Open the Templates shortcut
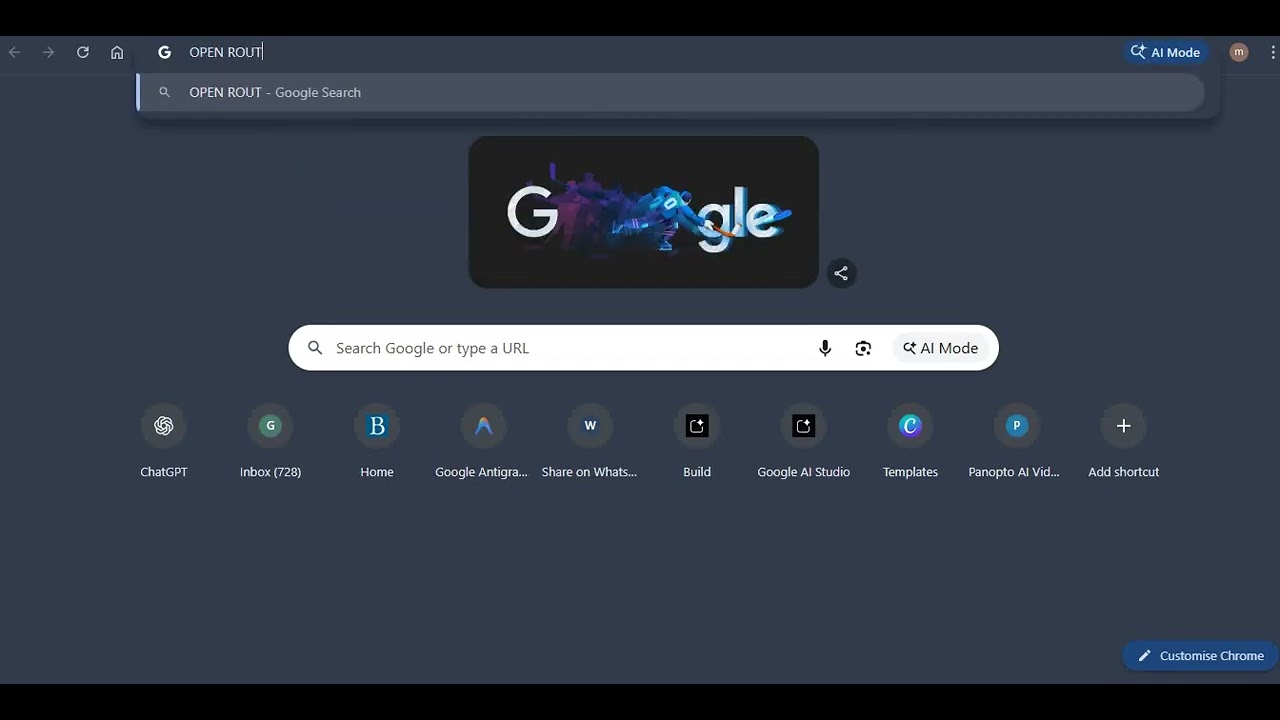 tap(910, 441)
